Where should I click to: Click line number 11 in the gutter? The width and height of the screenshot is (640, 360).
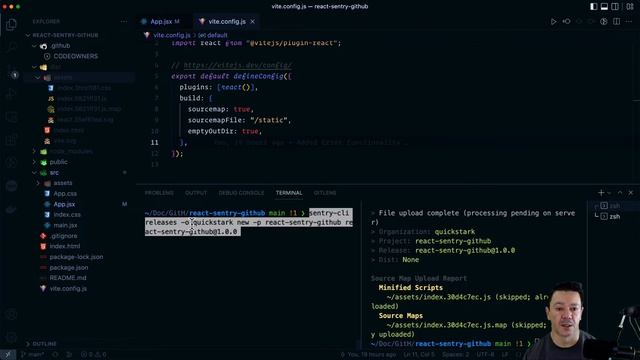point(154,142)
